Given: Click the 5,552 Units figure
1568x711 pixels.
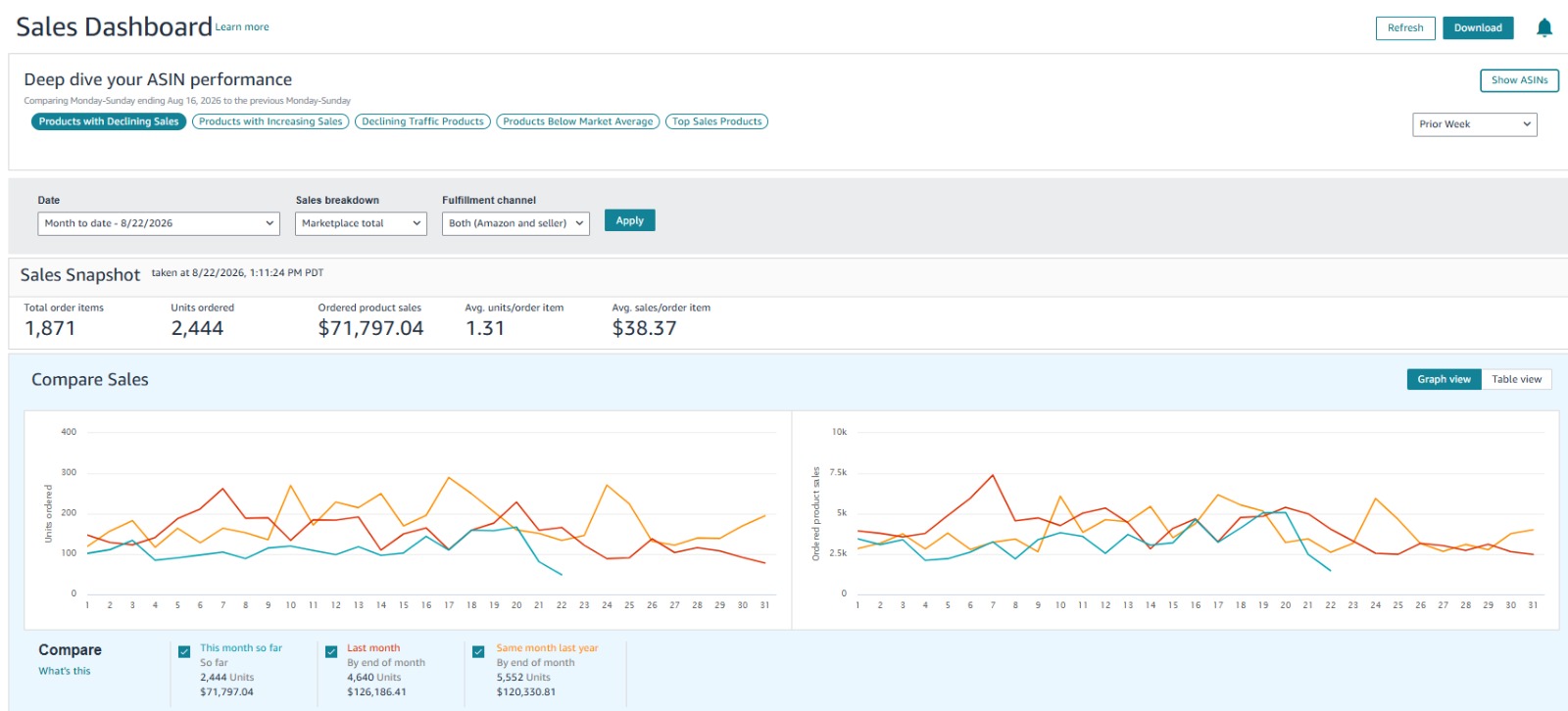Looking at the screenshot, I should click(x=523, y=678).
